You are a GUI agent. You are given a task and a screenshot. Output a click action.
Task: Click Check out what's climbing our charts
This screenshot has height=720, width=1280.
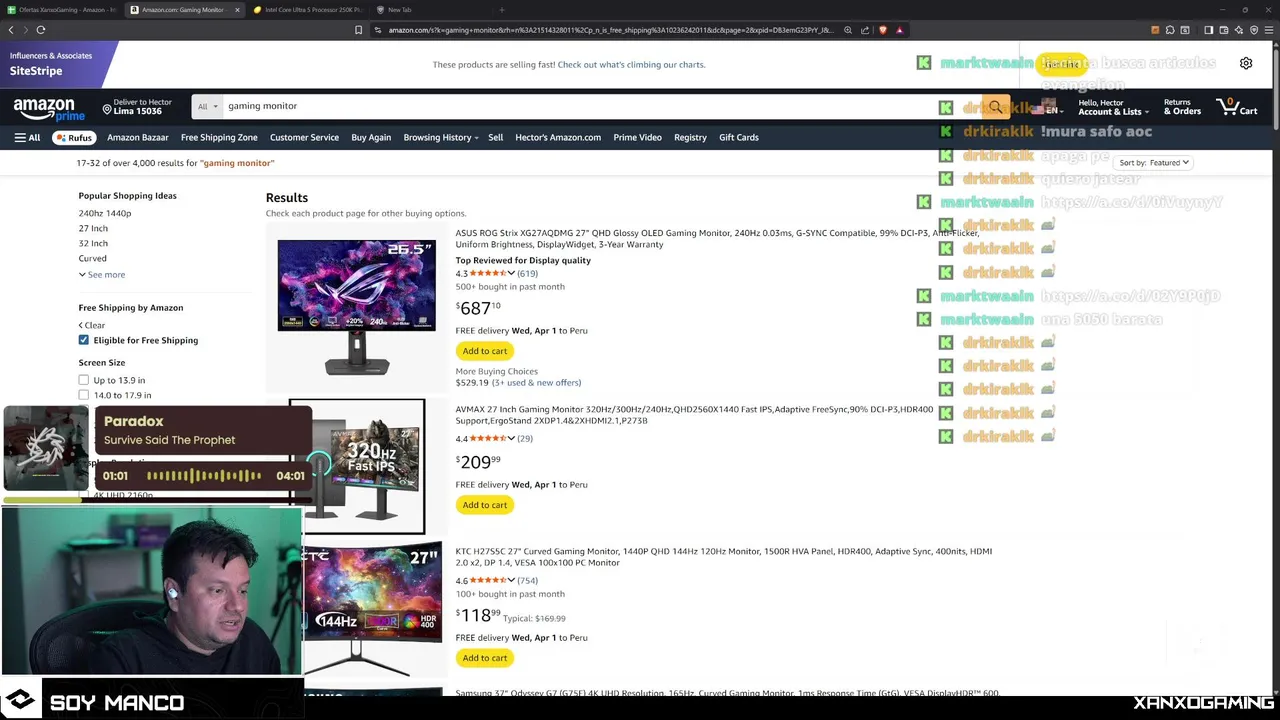point(631,64)
